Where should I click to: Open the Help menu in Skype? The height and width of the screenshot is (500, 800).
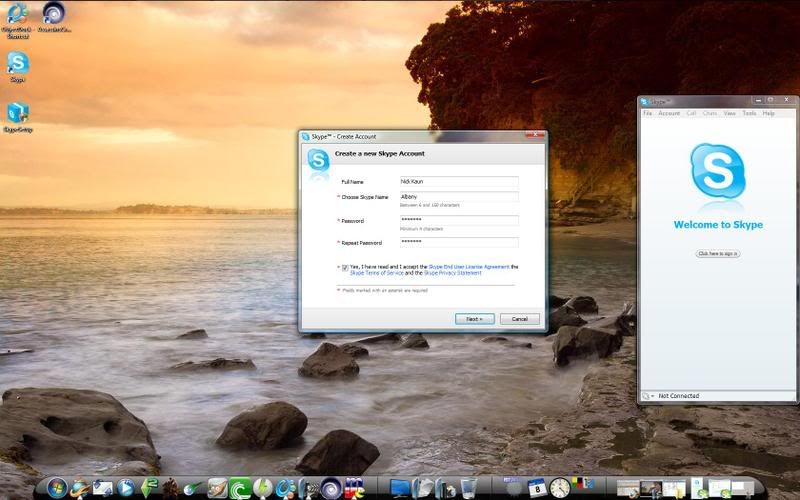point(769,113)
